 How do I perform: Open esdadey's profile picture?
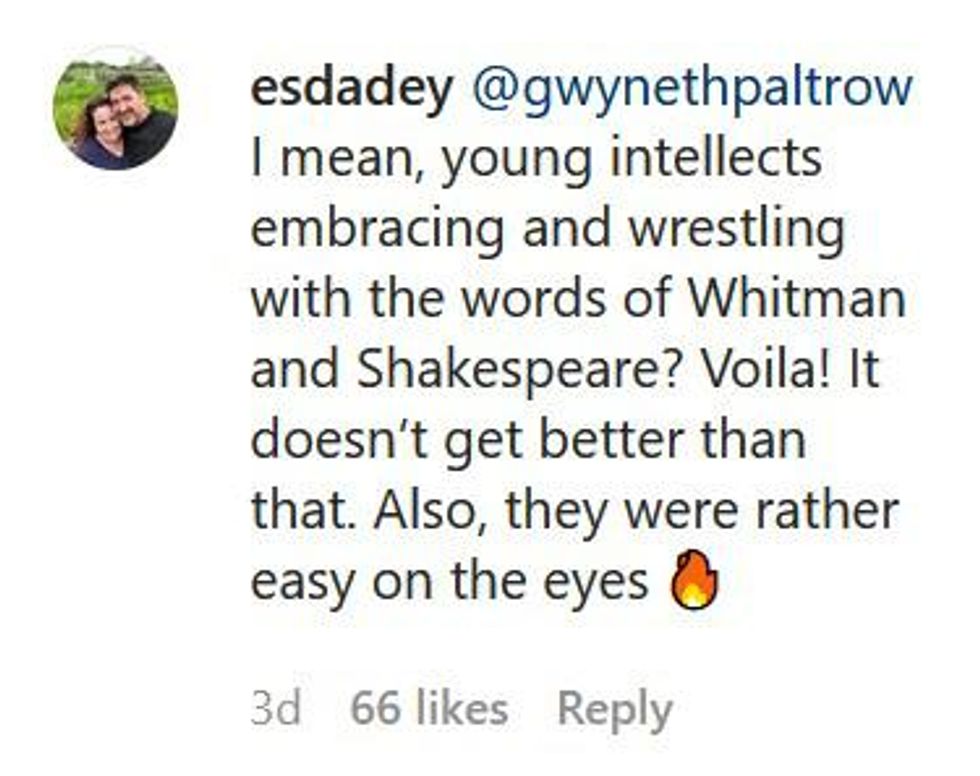click(x=115, y=108)
